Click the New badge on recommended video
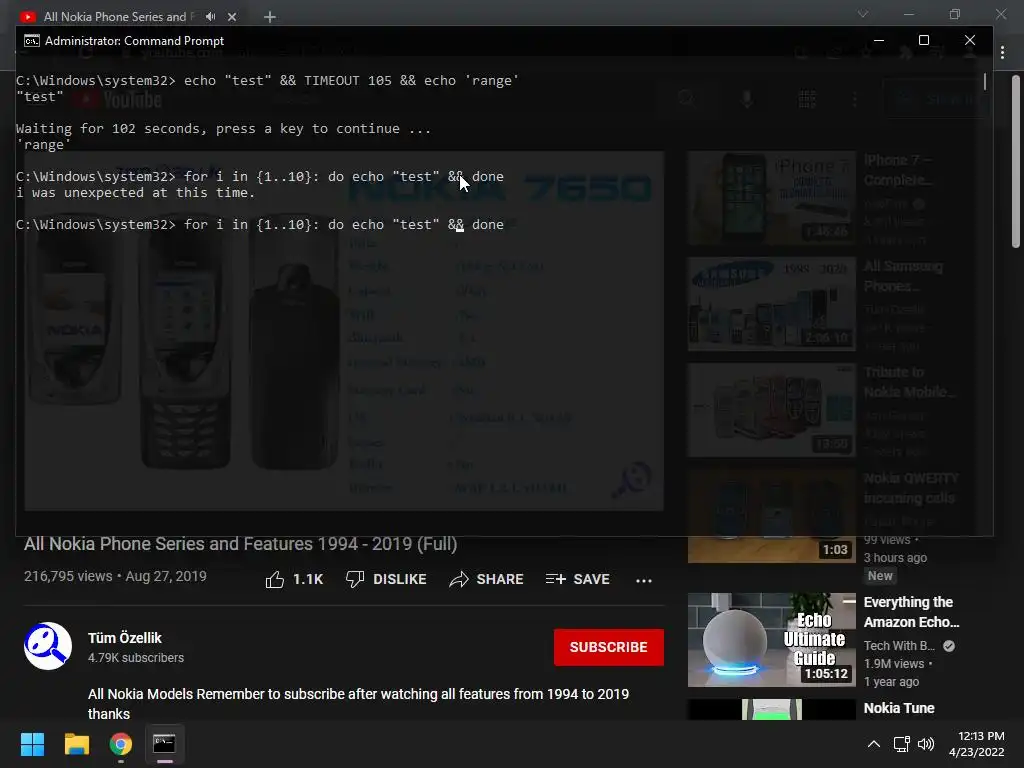This screenshot has height=768, width=1024. (x=880, y=575)
